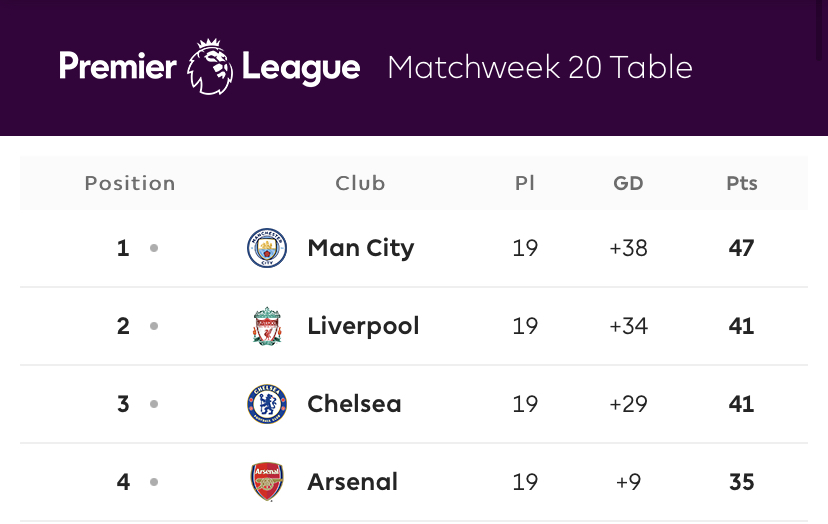
Task: Open the Arsenal club name link
Action: pos(353,482)
